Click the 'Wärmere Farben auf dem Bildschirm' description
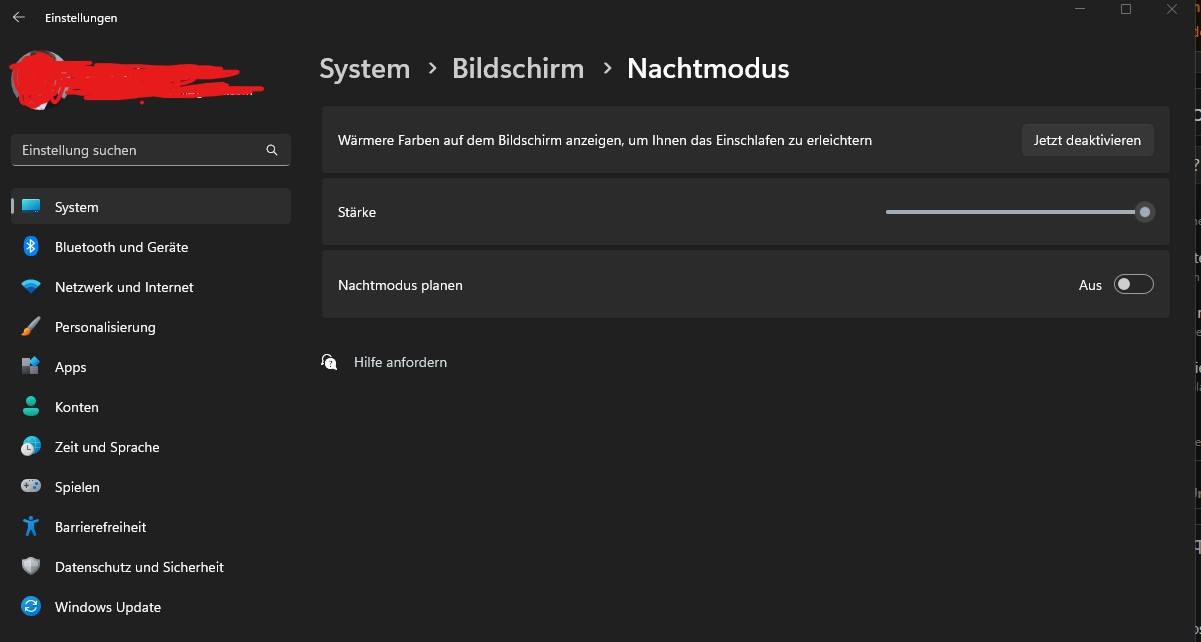The image size is (1201, 642). pos(605,141)
